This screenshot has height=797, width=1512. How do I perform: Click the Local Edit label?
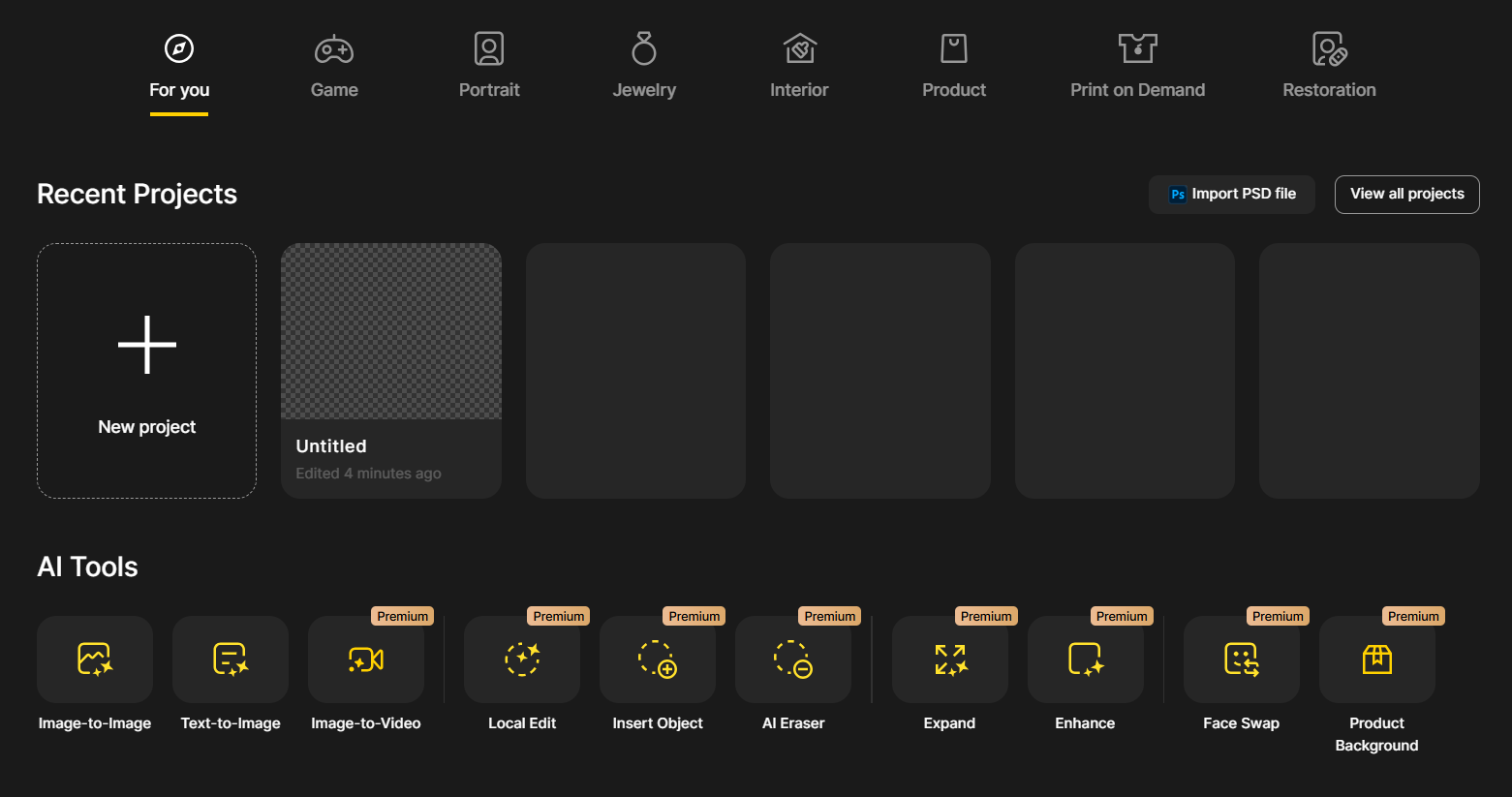522,723
